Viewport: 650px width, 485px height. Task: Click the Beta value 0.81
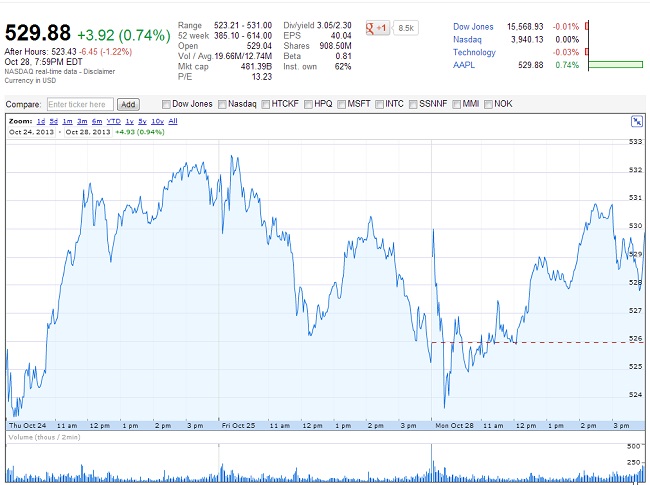[x=344, y=56]
